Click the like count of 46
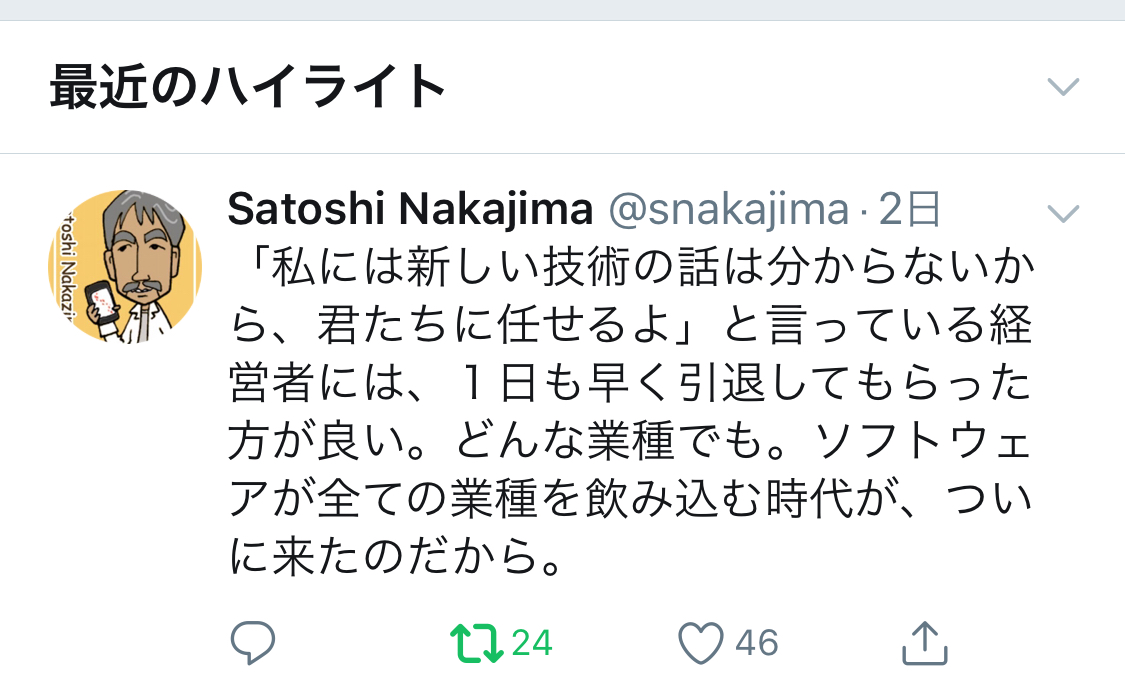 757,643
